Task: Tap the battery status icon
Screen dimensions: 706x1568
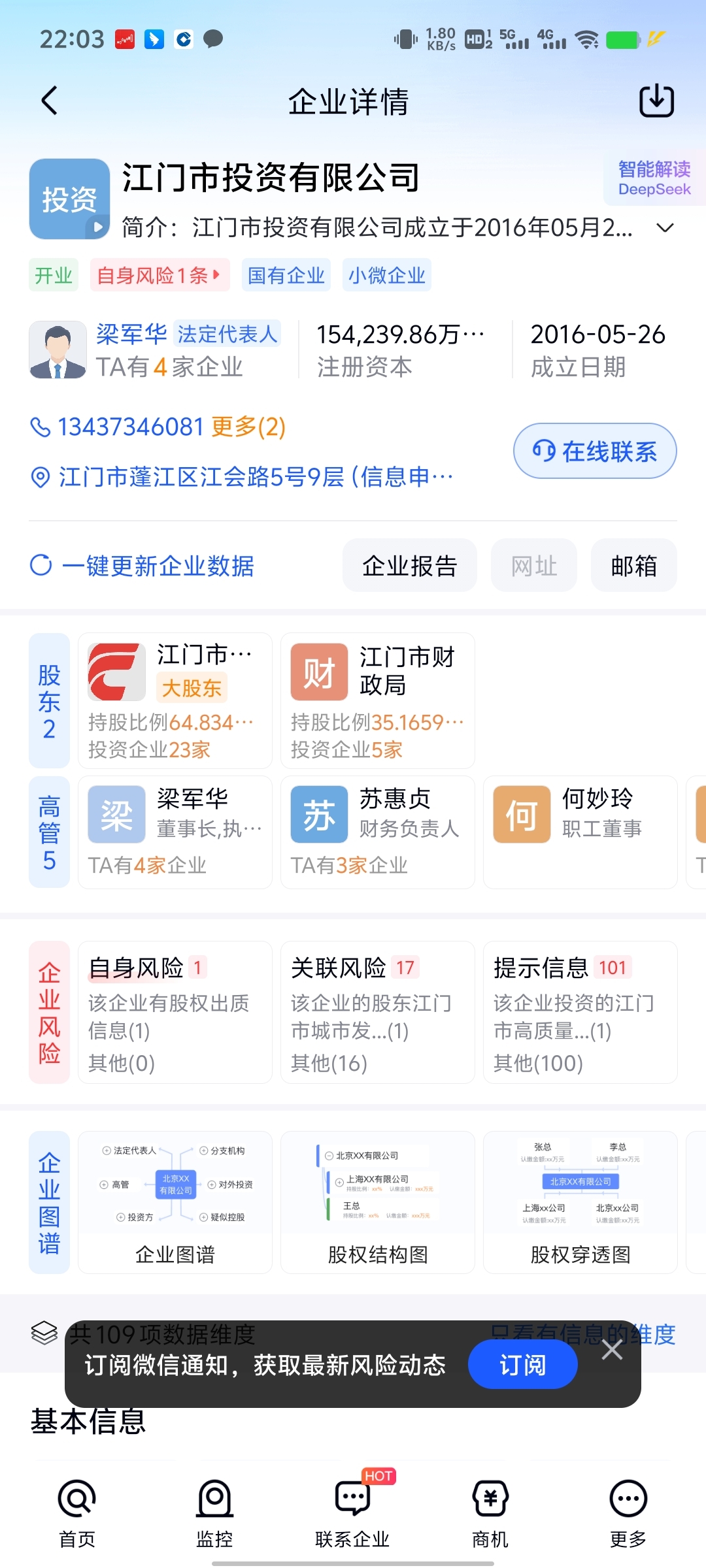Action: [623, 40]
